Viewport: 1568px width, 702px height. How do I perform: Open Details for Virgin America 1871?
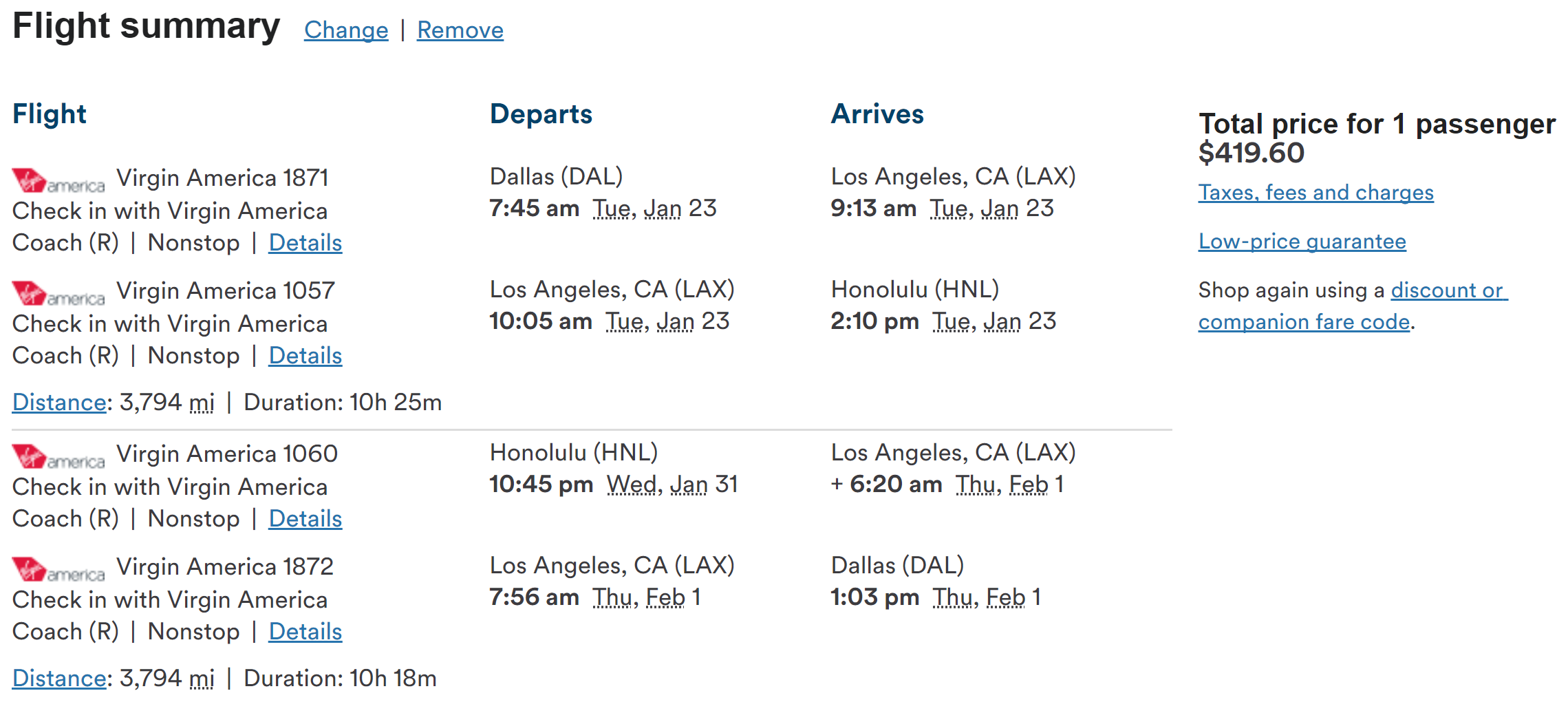coord(305,243)
